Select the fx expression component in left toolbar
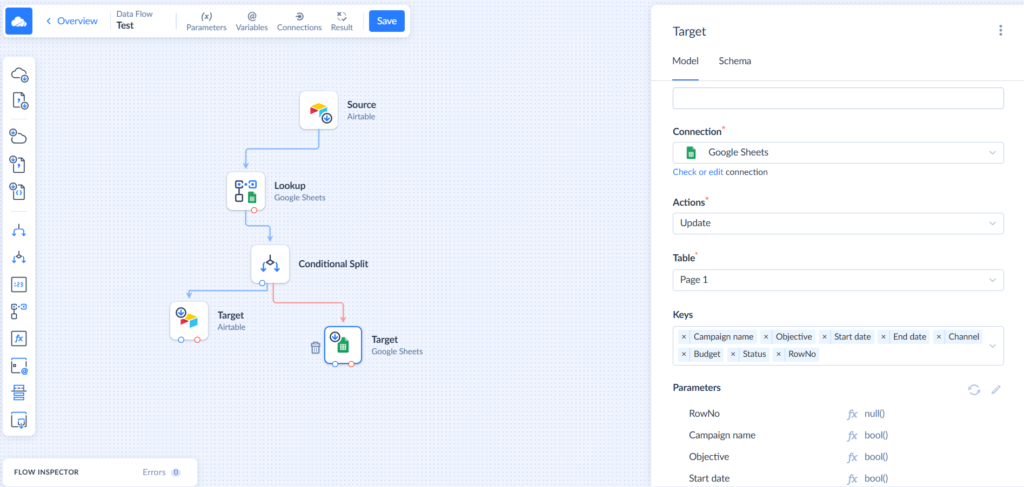Viewport: 1024px width, 487px height. pos(20,338)
